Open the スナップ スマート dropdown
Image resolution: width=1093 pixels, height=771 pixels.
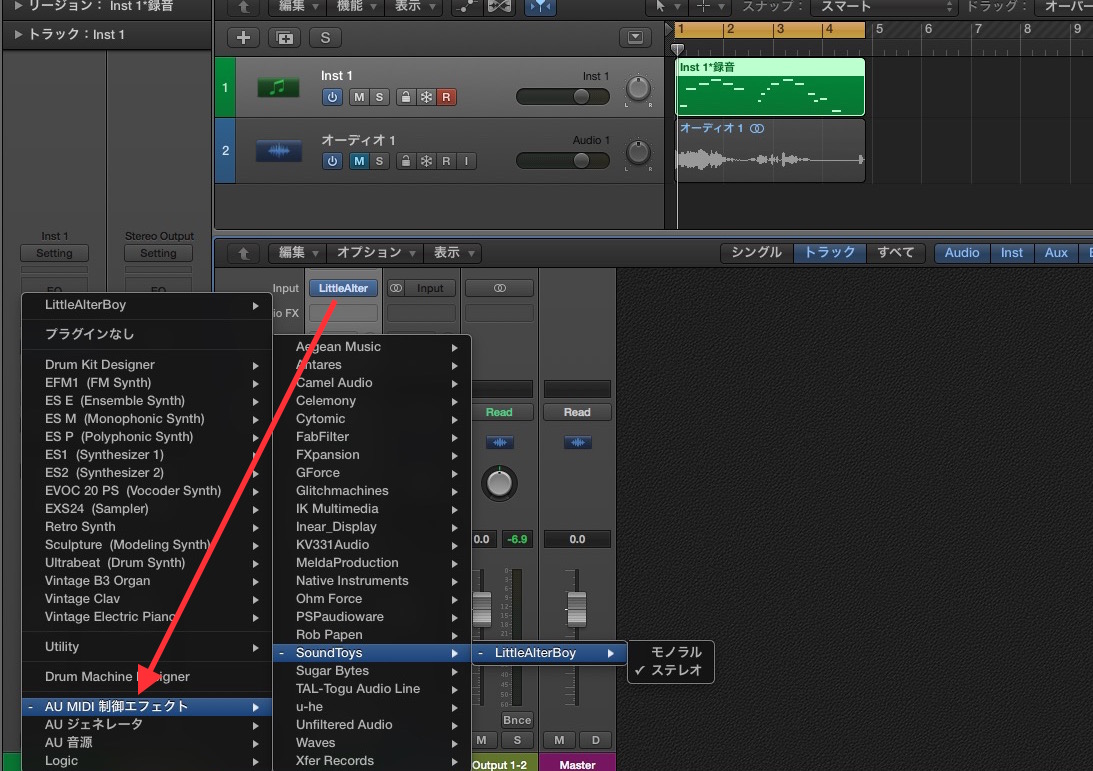[x=884, y=6]
